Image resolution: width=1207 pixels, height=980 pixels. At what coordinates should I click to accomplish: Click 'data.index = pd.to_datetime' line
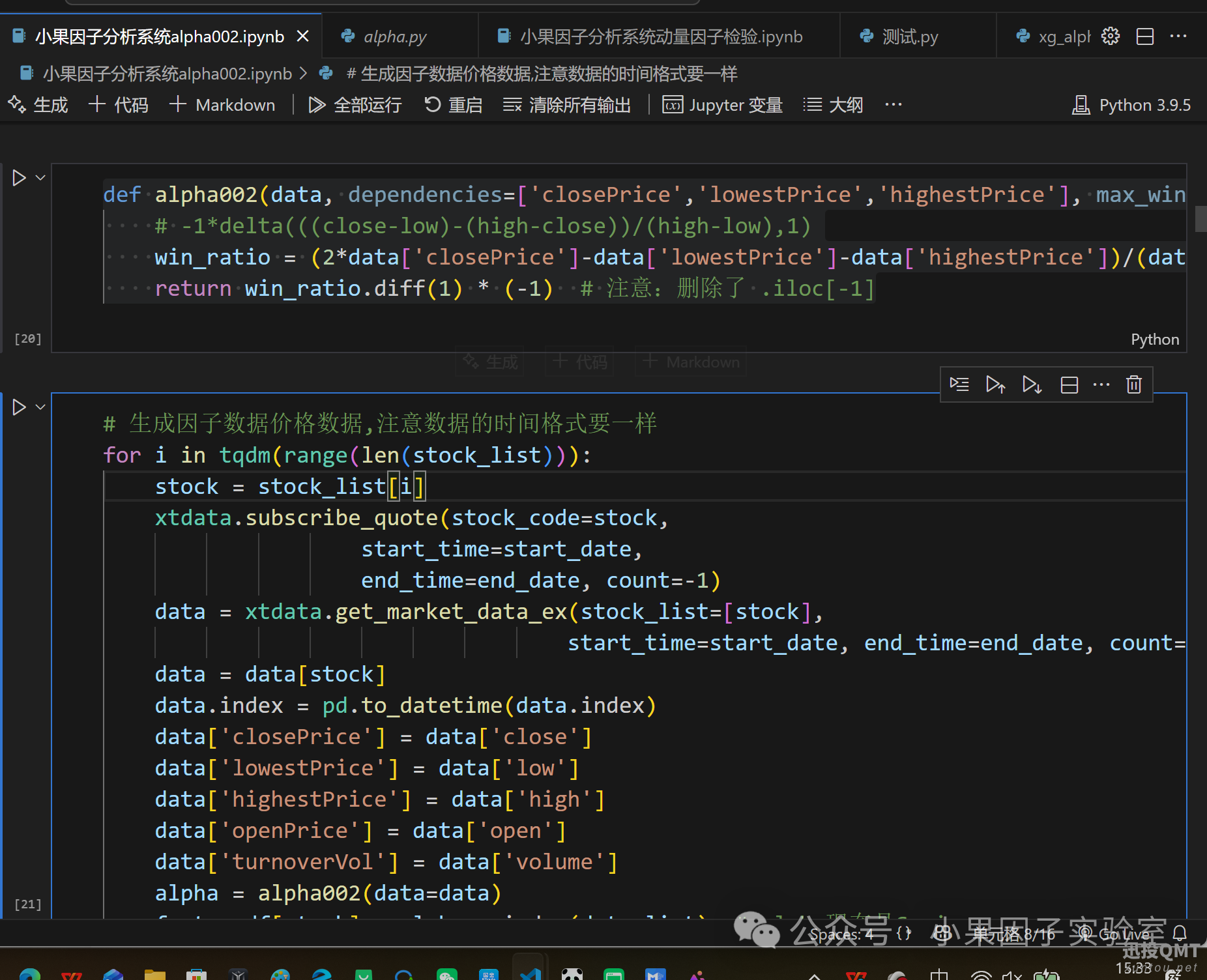405,706
